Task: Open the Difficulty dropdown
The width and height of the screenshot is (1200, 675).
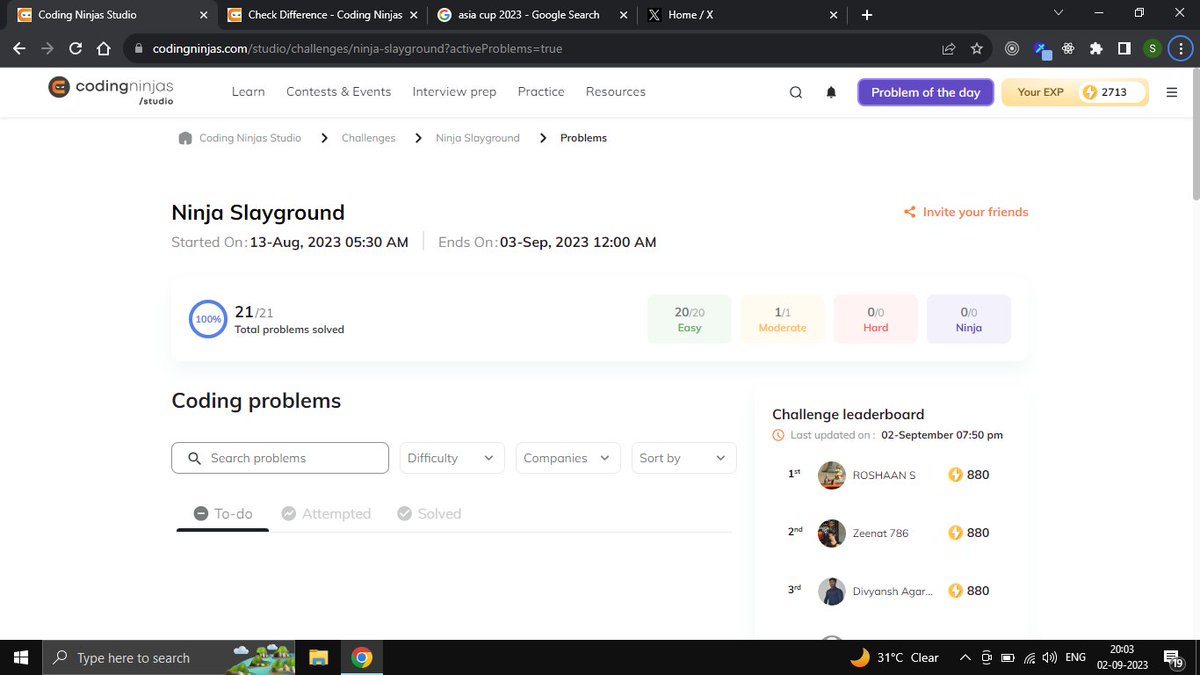Action: pos(452,458)
